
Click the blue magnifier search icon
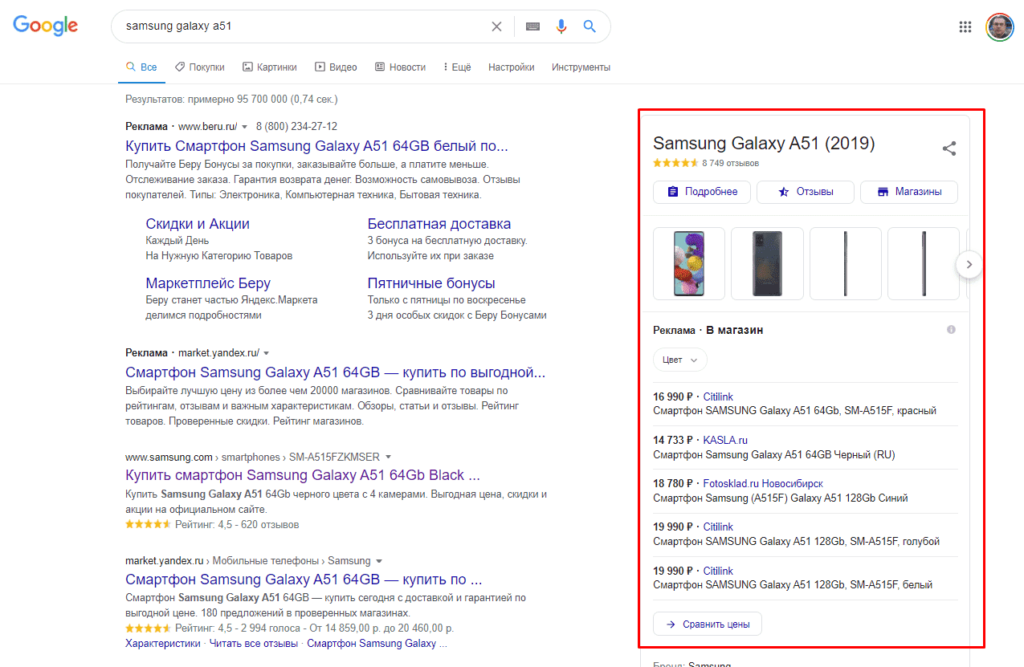[590, 26]
